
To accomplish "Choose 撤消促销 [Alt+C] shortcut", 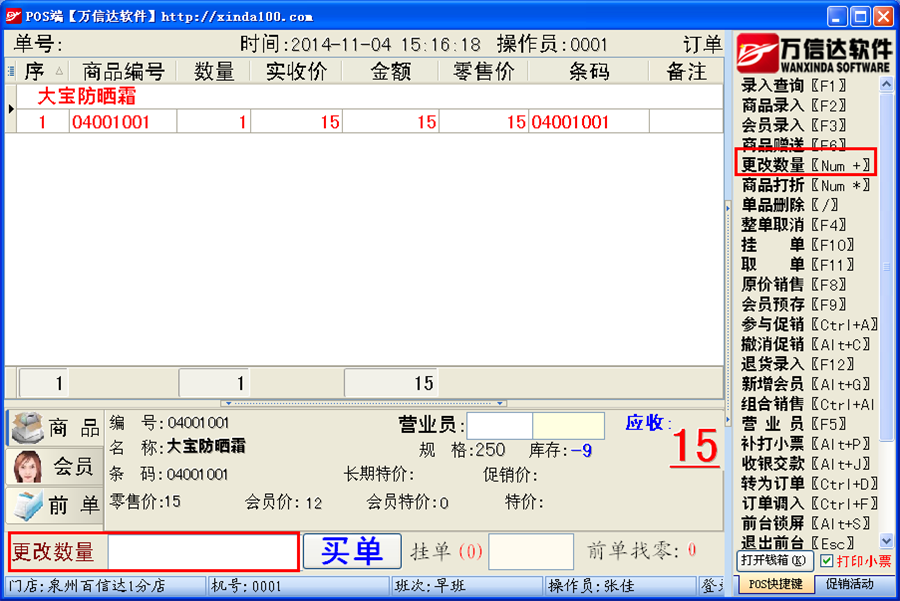I will tap(806, 344).
